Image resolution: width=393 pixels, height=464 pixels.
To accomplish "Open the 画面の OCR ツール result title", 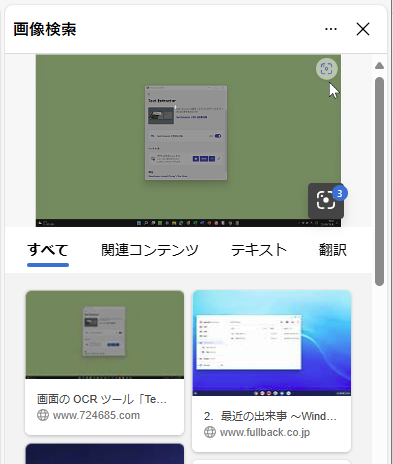I will tap(102, 399).
